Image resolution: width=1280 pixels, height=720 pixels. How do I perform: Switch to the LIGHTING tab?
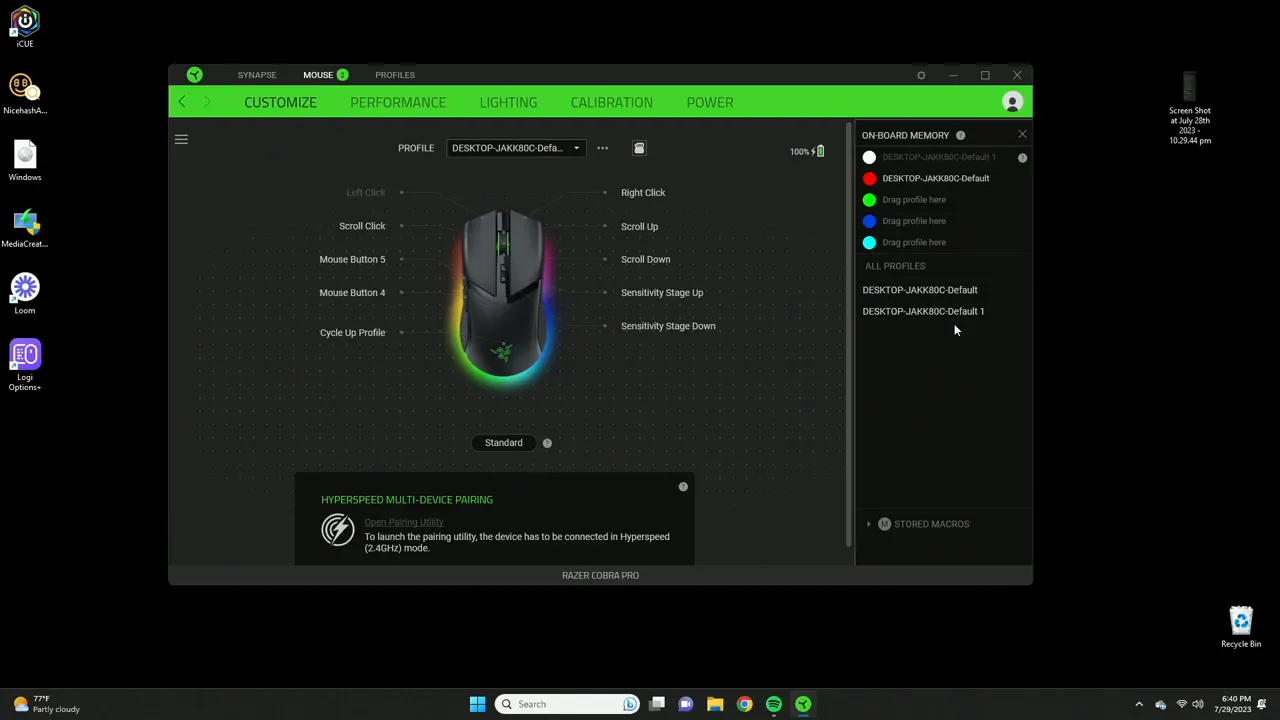click(508, 102)
